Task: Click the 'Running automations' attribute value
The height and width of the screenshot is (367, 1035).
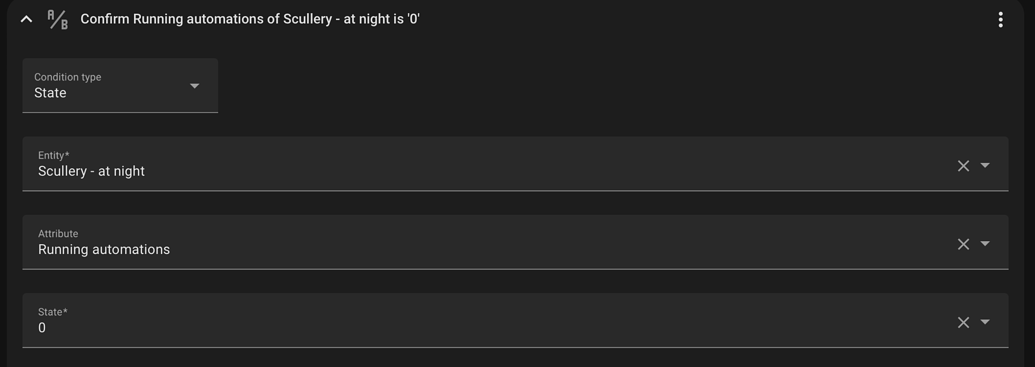Action: pos(104,250)
